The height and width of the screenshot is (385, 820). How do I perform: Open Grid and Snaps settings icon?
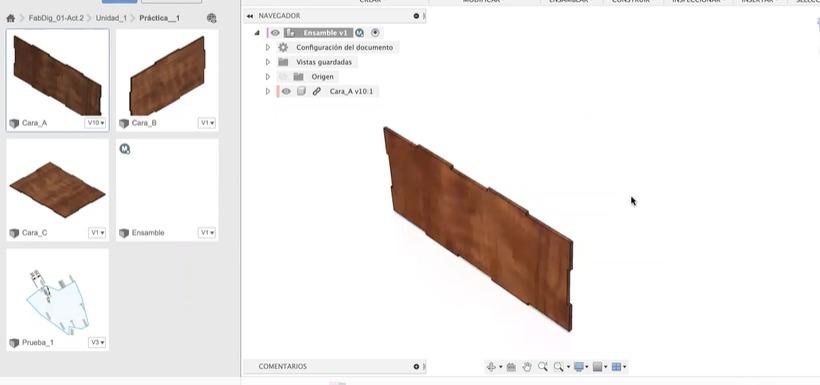[x=598, y=367]
